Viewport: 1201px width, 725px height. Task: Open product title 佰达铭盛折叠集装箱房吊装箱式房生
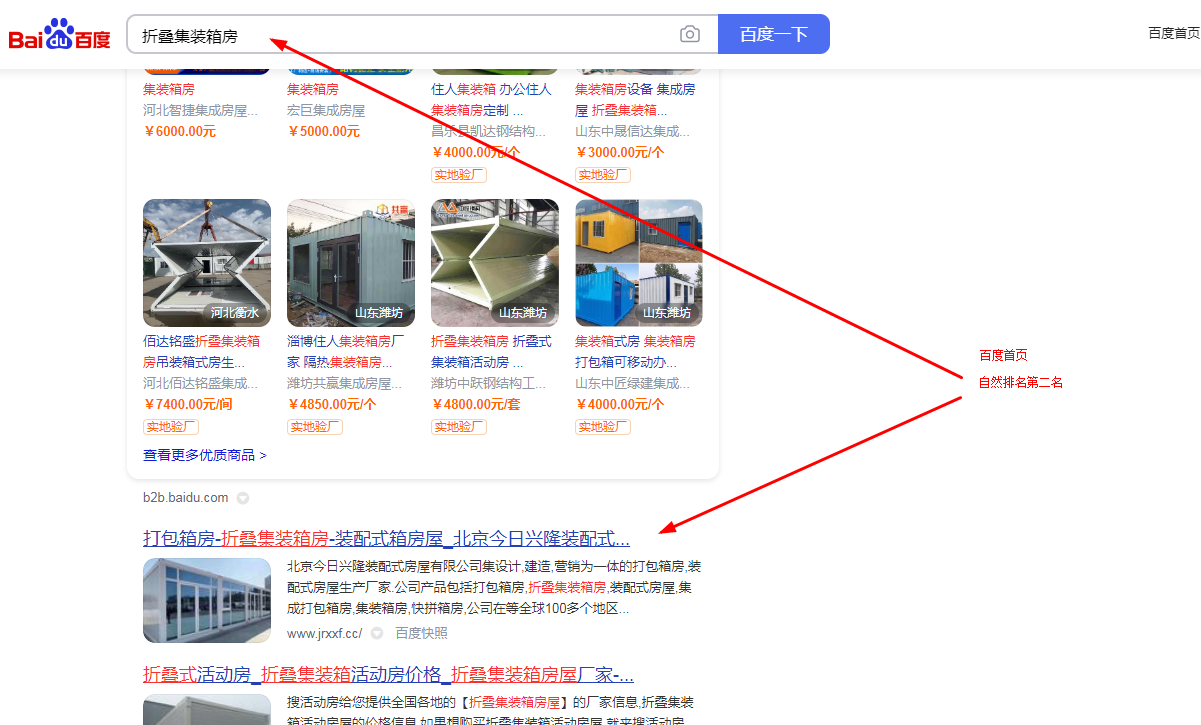pos(202,351)
